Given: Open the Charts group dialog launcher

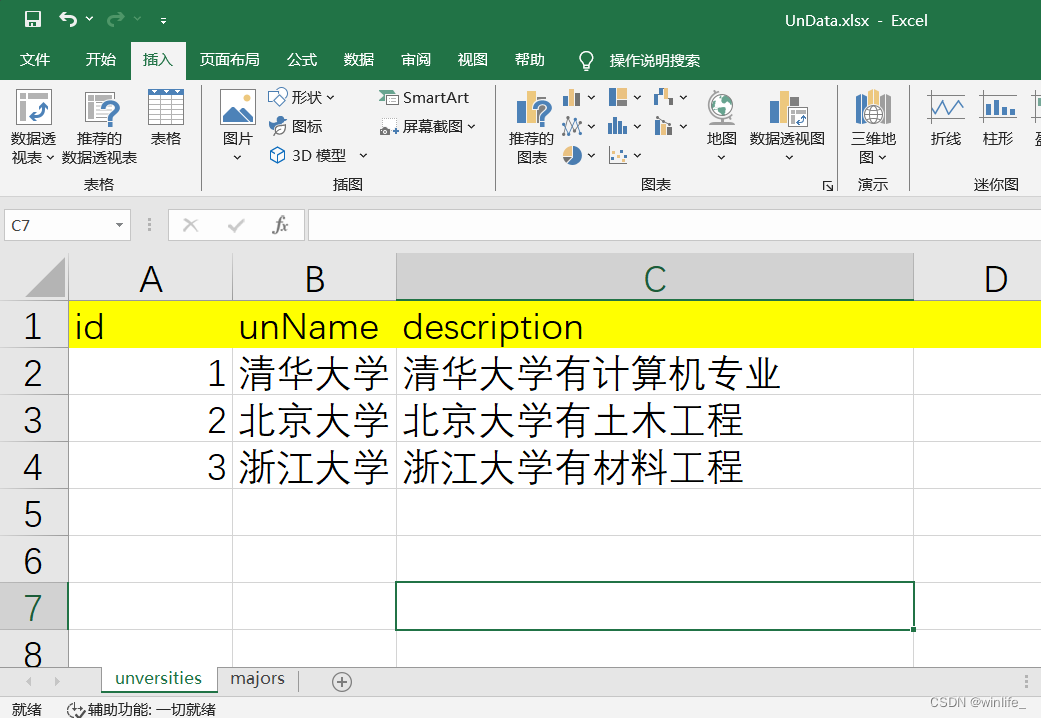Looking at the screenshot, I should (828, 186).
